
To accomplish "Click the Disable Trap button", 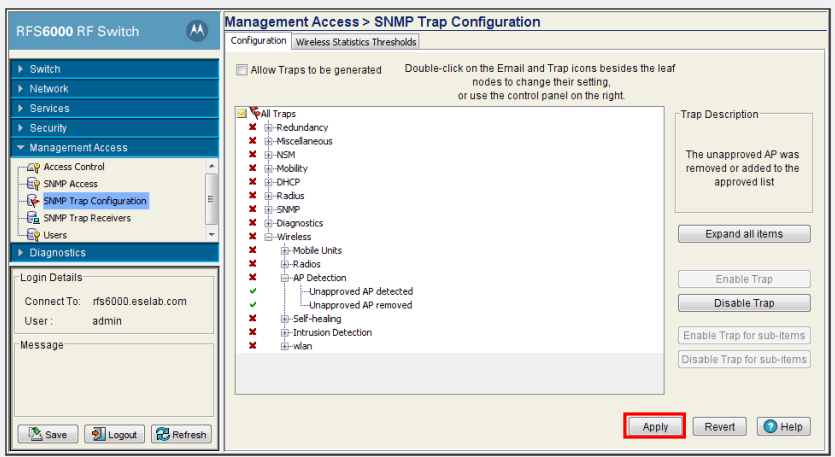I will click(744, 303).
